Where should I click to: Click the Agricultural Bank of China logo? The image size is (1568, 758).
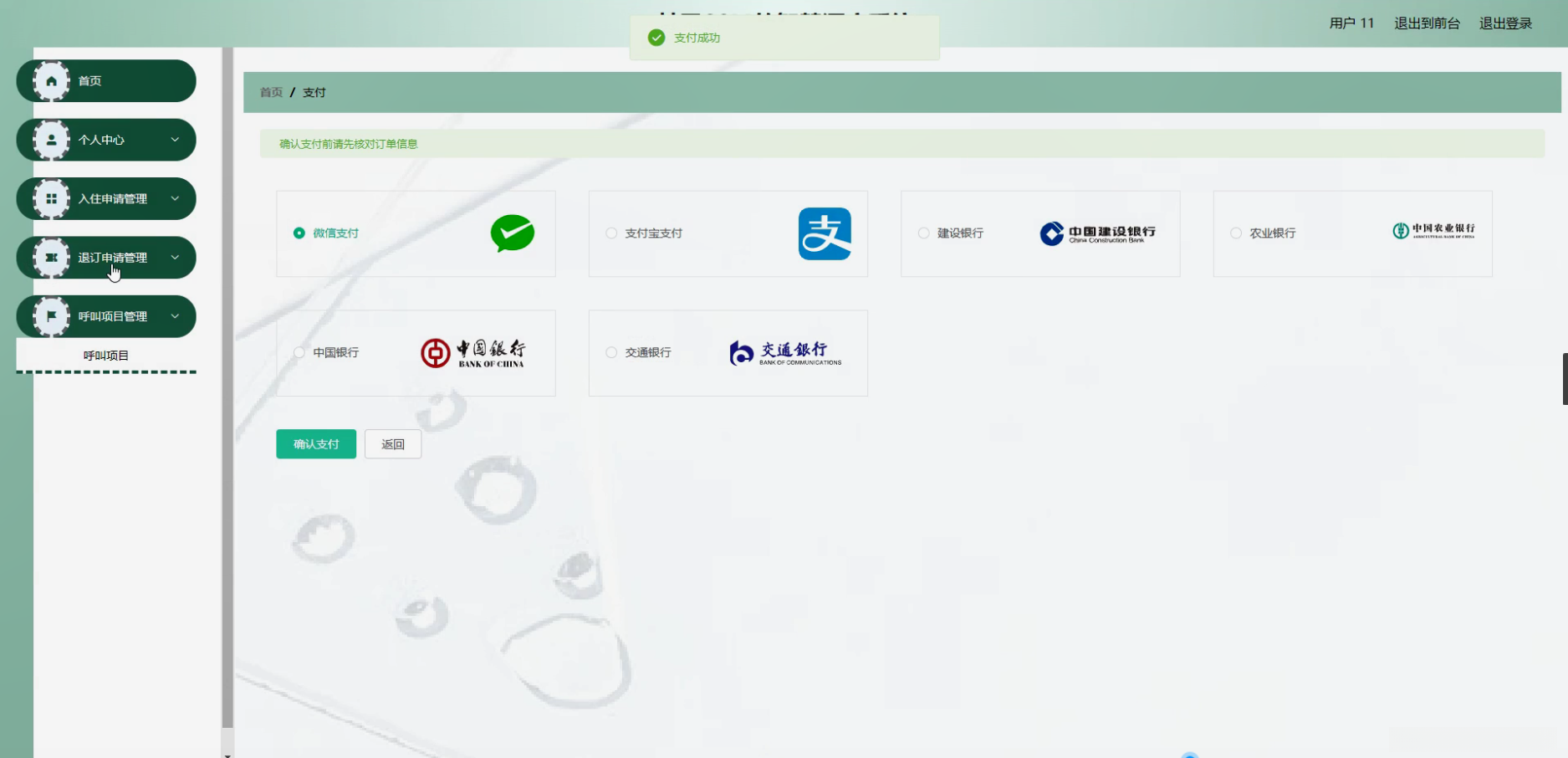1433,230
